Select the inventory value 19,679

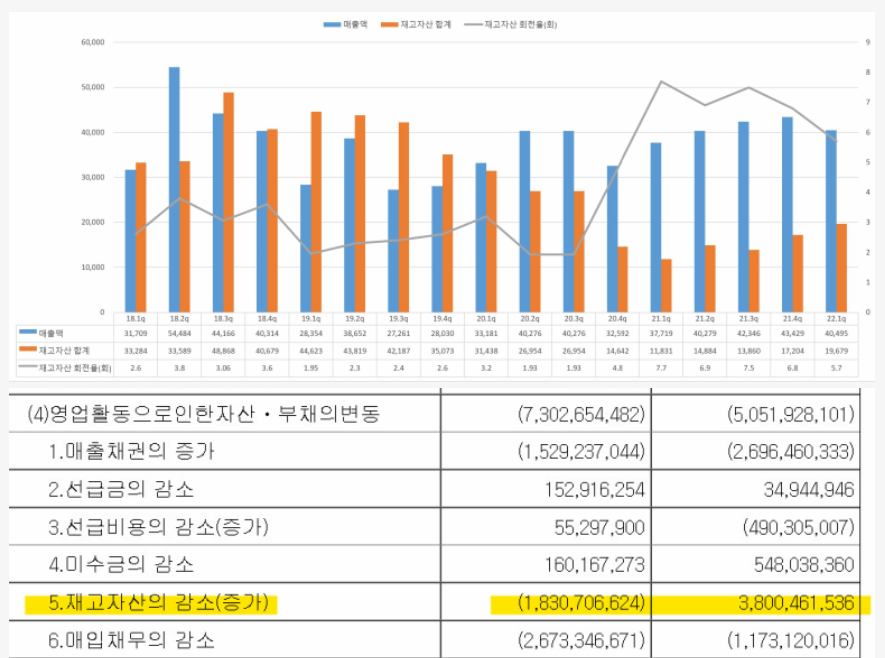click(836, 351)
